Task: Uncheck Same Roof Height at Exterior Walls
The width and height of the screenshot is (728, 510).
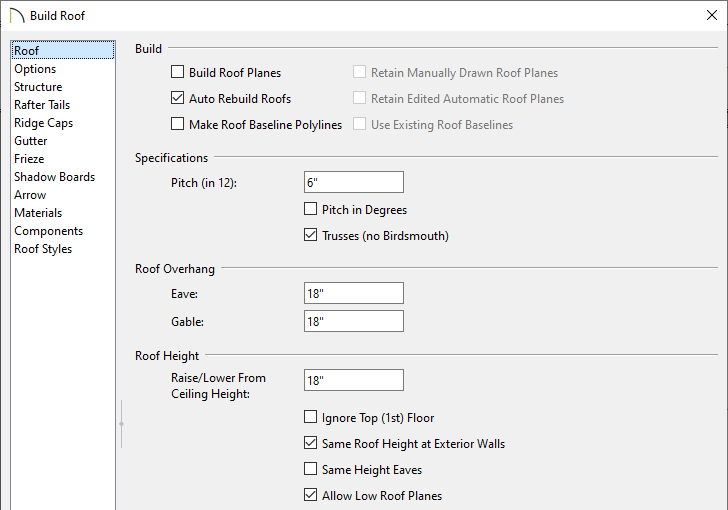Action: 311,443
